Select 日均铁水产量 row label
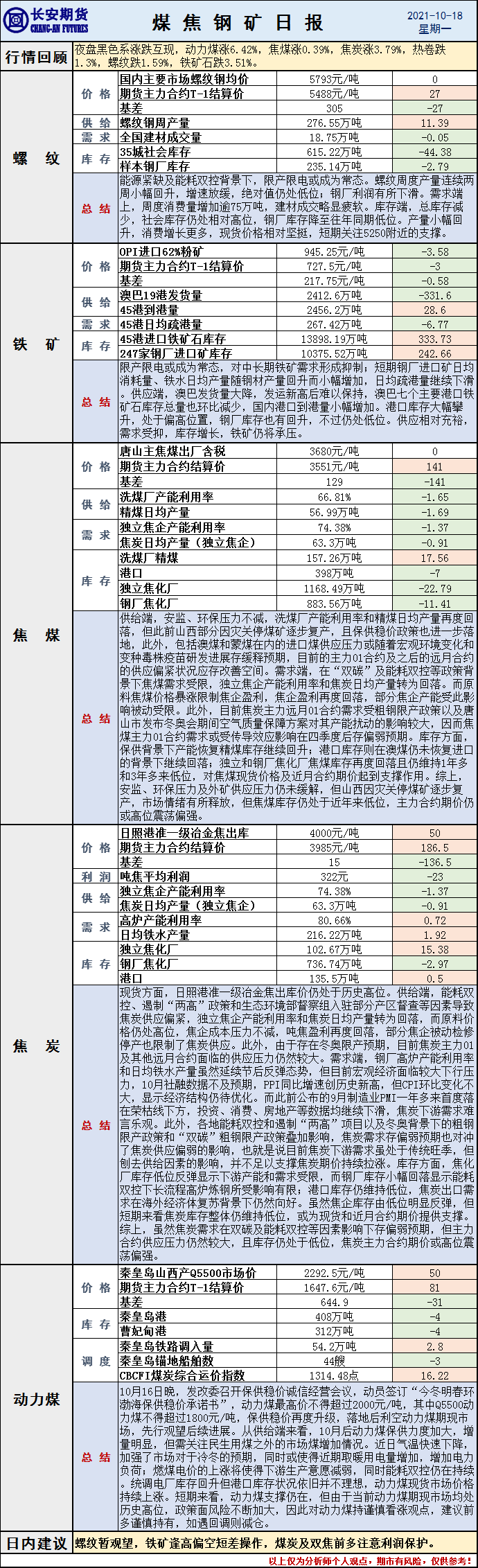This screenshot has width=478, height=1568. tap(154, 935)
